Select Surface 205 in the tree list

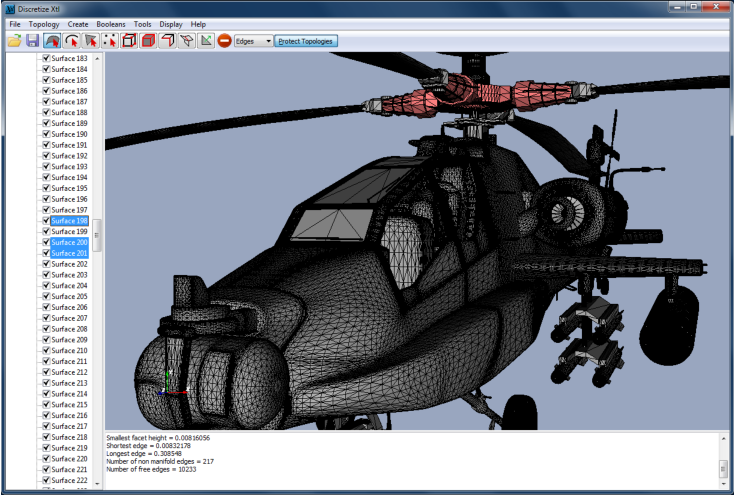[69, 297]
